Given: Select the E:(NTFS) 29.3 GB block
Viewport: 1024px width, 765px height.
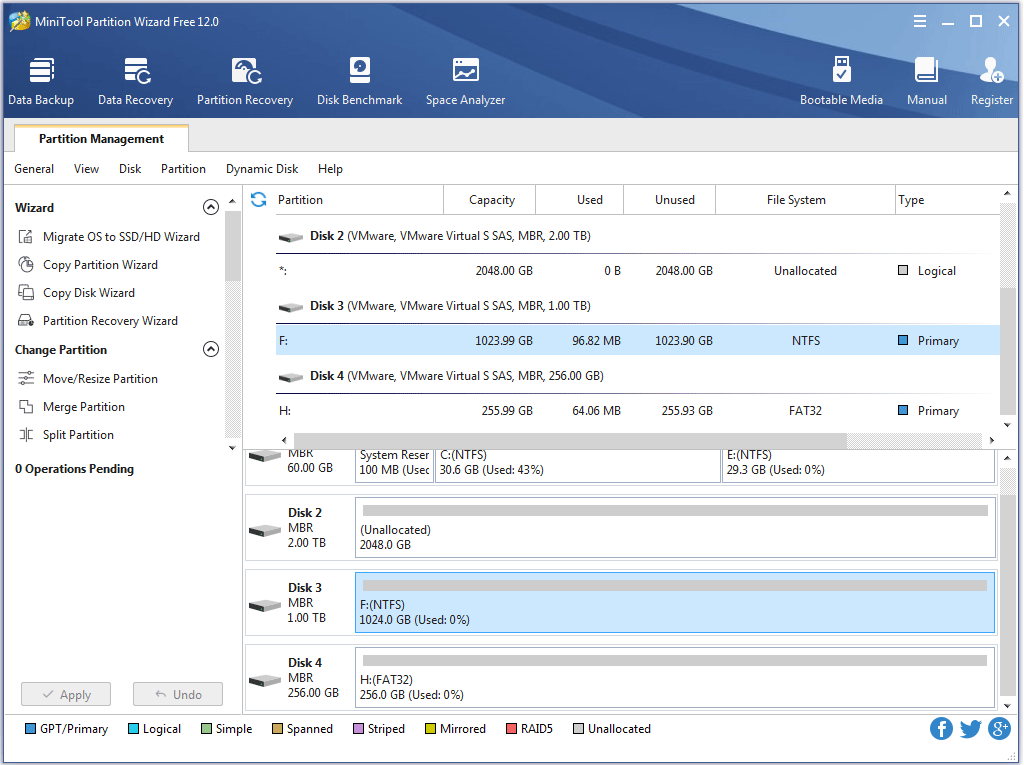Looking at the screenshot, I should click(858, 466).
